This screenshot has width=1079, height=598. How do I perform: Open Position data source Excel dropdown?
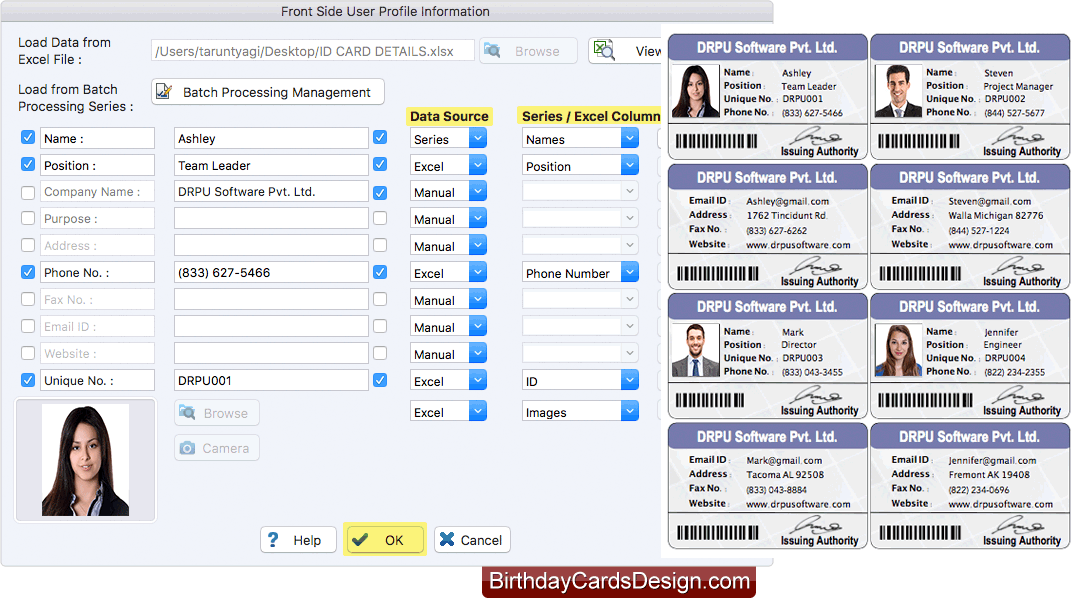(x=448, y=166)
